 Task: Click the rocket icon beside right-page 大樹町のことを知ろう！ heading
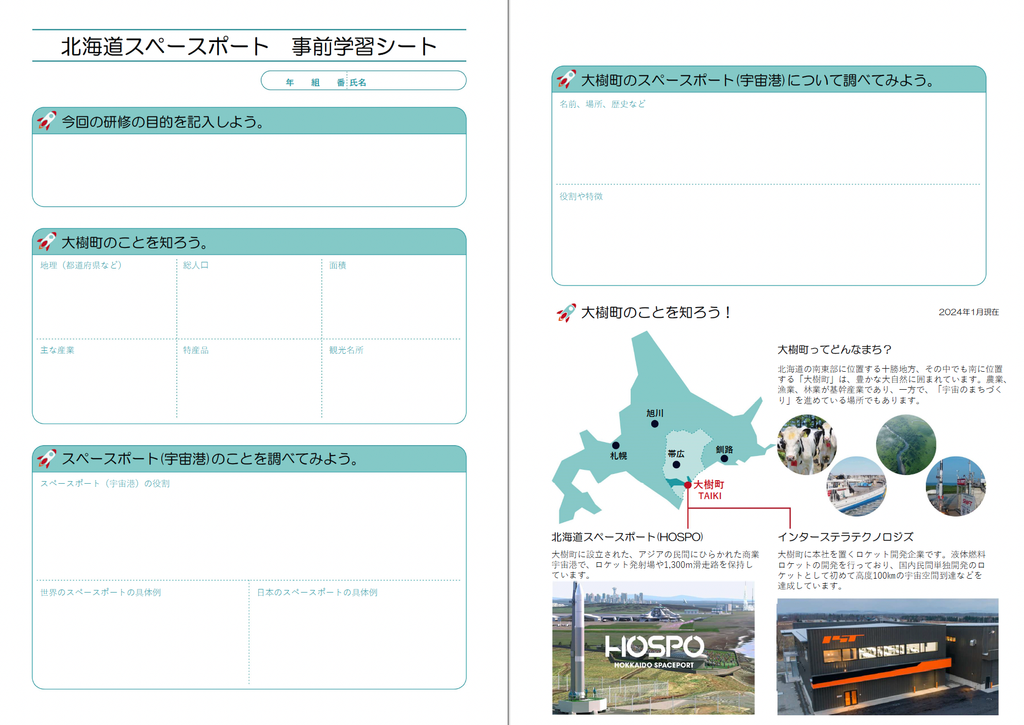tap(566, 312)
